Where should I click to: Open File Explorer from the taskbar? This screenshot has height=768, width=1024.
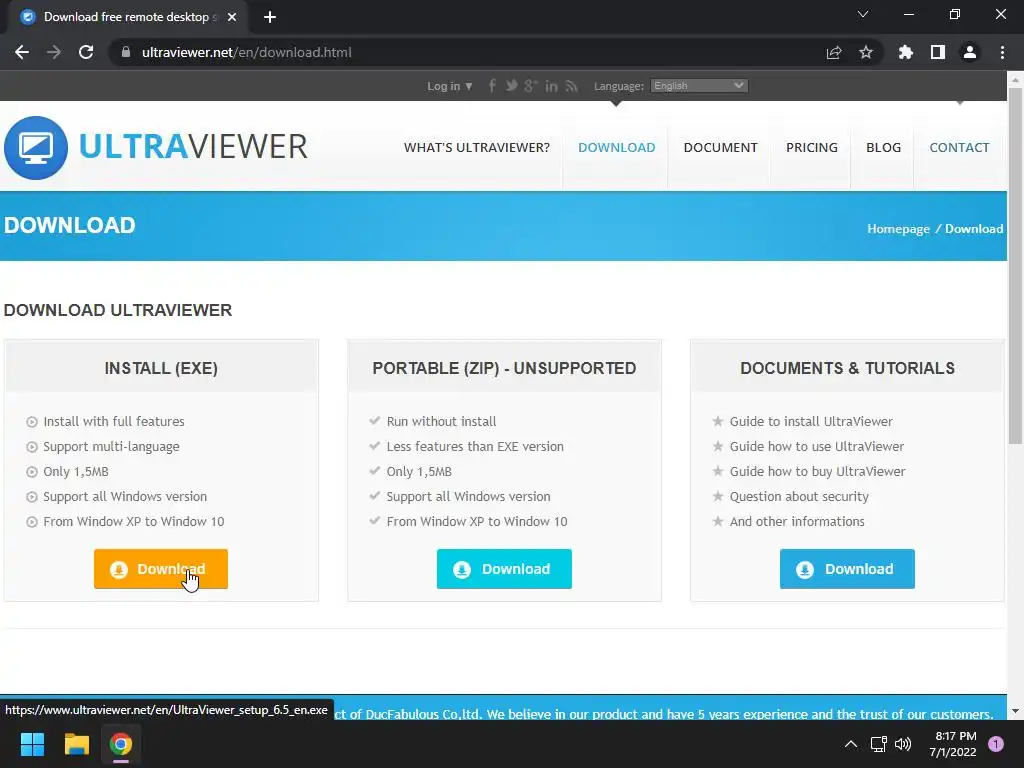[x=76, y=744]
